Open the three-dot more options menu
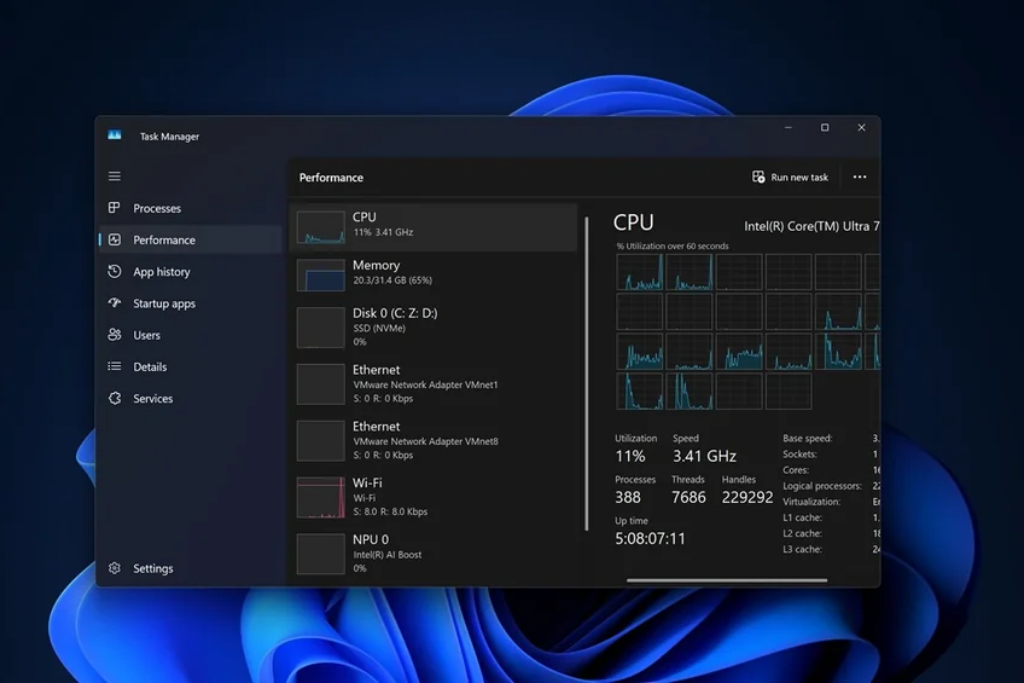This screenshot has width=1024, height=683. (x=859, y=177)
